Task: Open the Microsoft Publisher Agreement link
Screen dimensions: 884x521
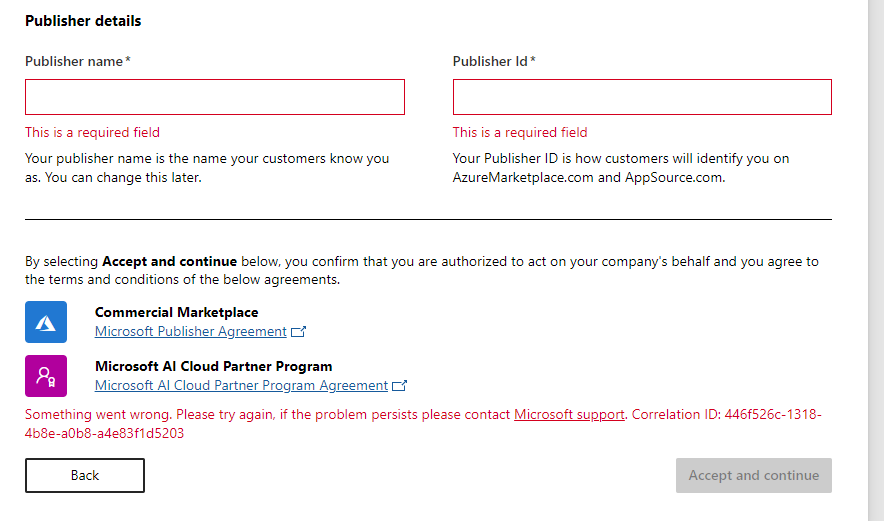Action: coord(191,332)
